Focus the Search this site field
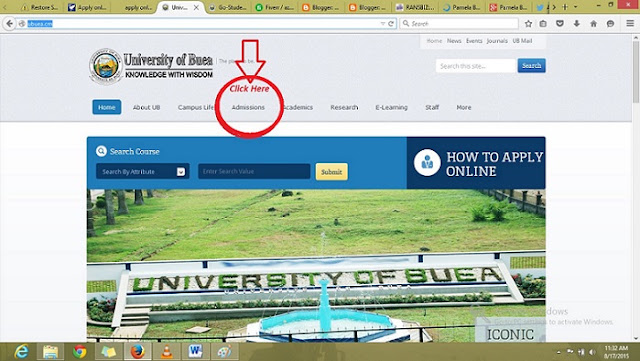Screen dimensions: 640x361 476,66
